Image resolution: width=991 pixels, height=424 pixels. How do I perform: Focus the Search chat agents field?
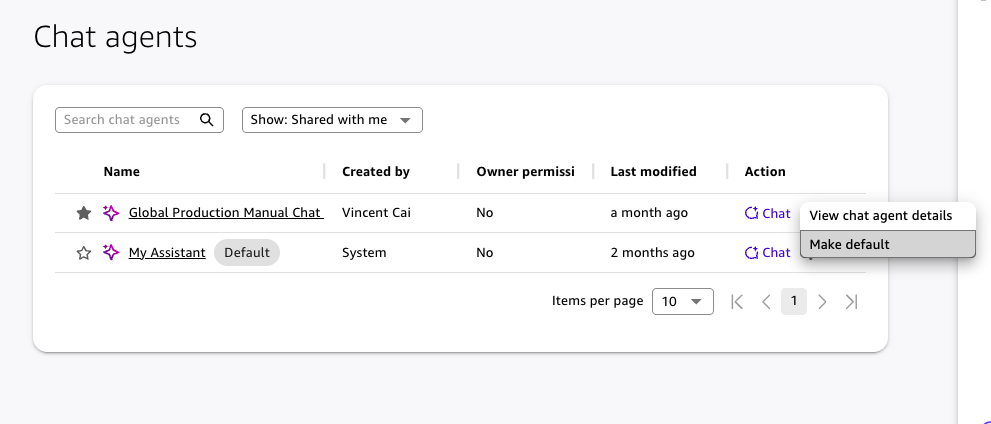139,119
